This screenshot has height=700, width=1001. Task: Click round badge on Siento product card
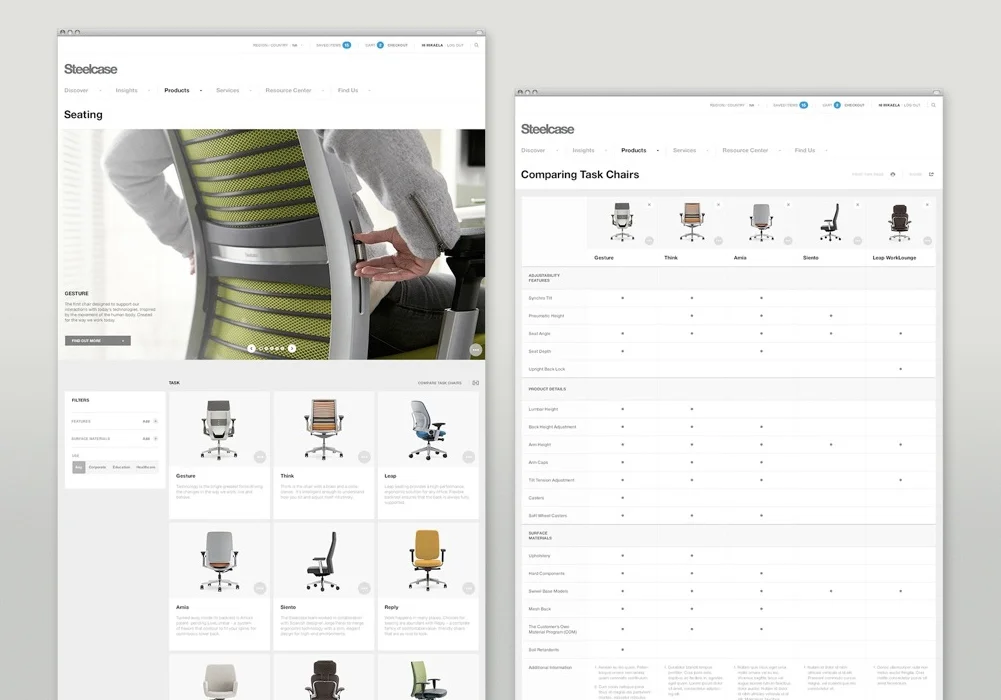click(x=364, y=588)
